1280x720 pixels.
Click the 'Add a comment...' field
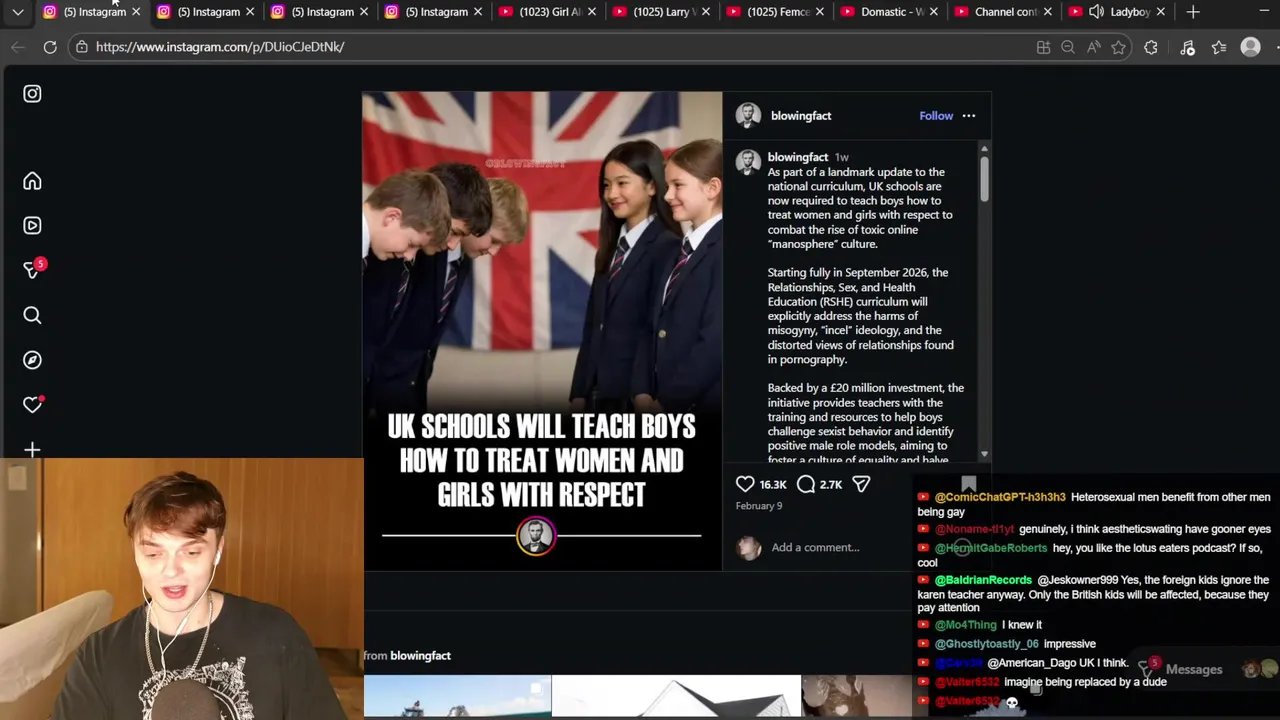point(815,547)
